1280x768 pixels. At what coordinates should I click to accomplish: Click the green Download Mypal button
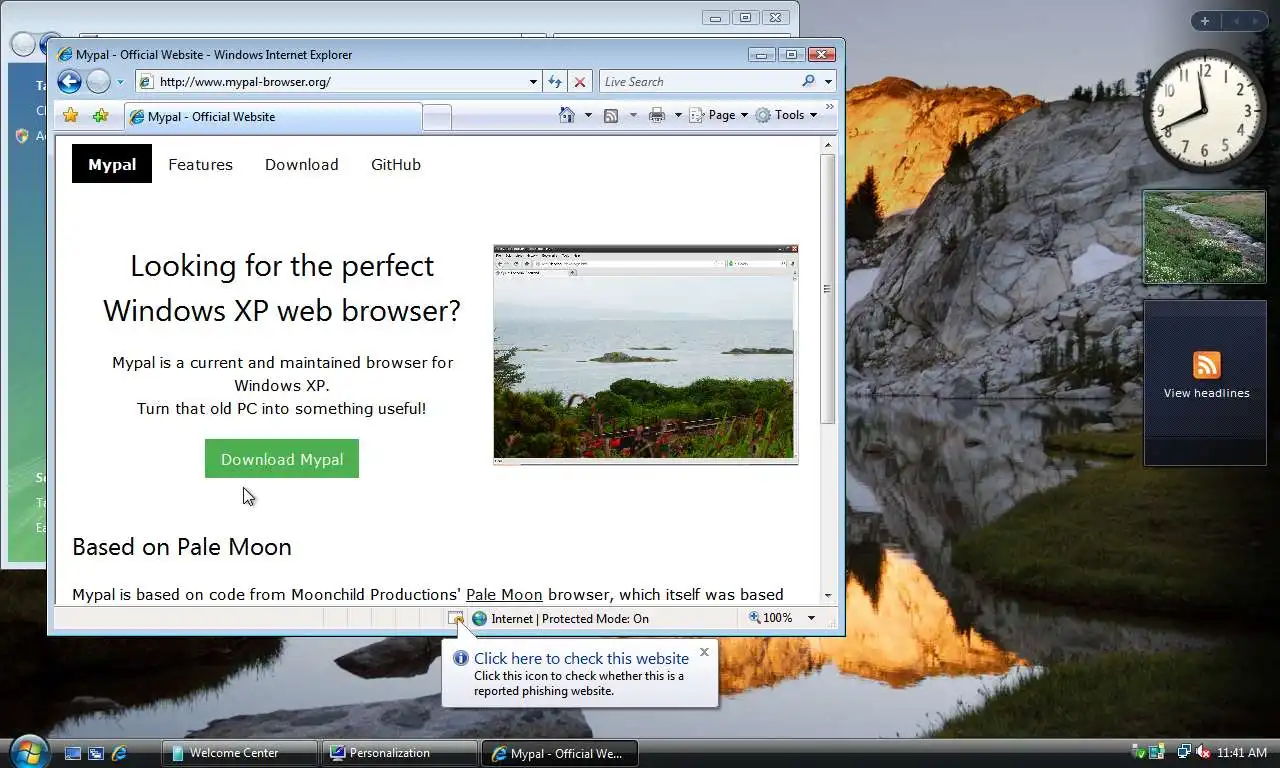[x=282, y=459]
